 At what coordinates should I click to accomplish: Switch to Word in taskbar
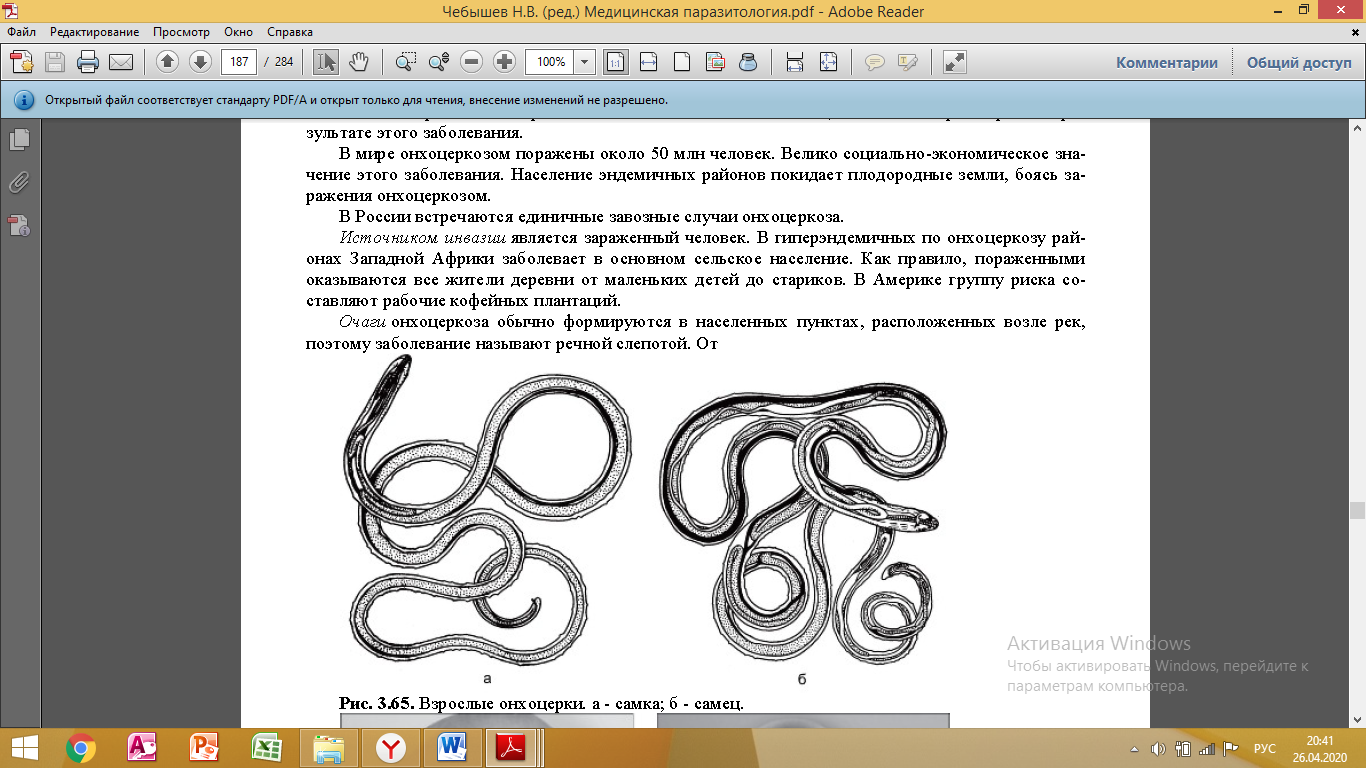452,747
